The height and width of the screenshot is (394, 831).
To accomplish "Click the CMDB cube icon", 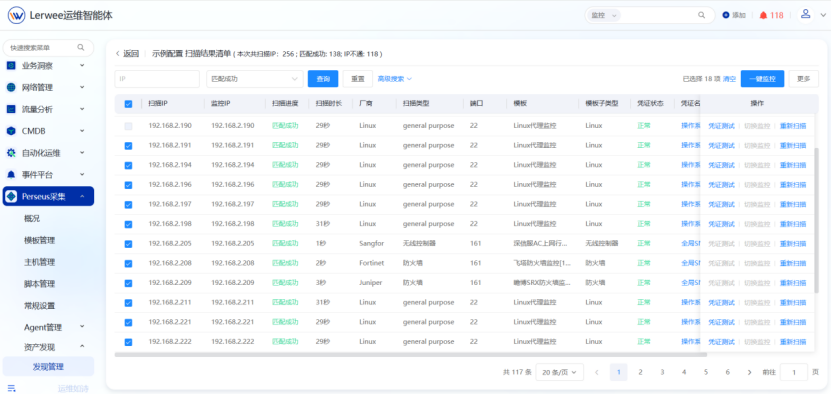I will (11, 131).
